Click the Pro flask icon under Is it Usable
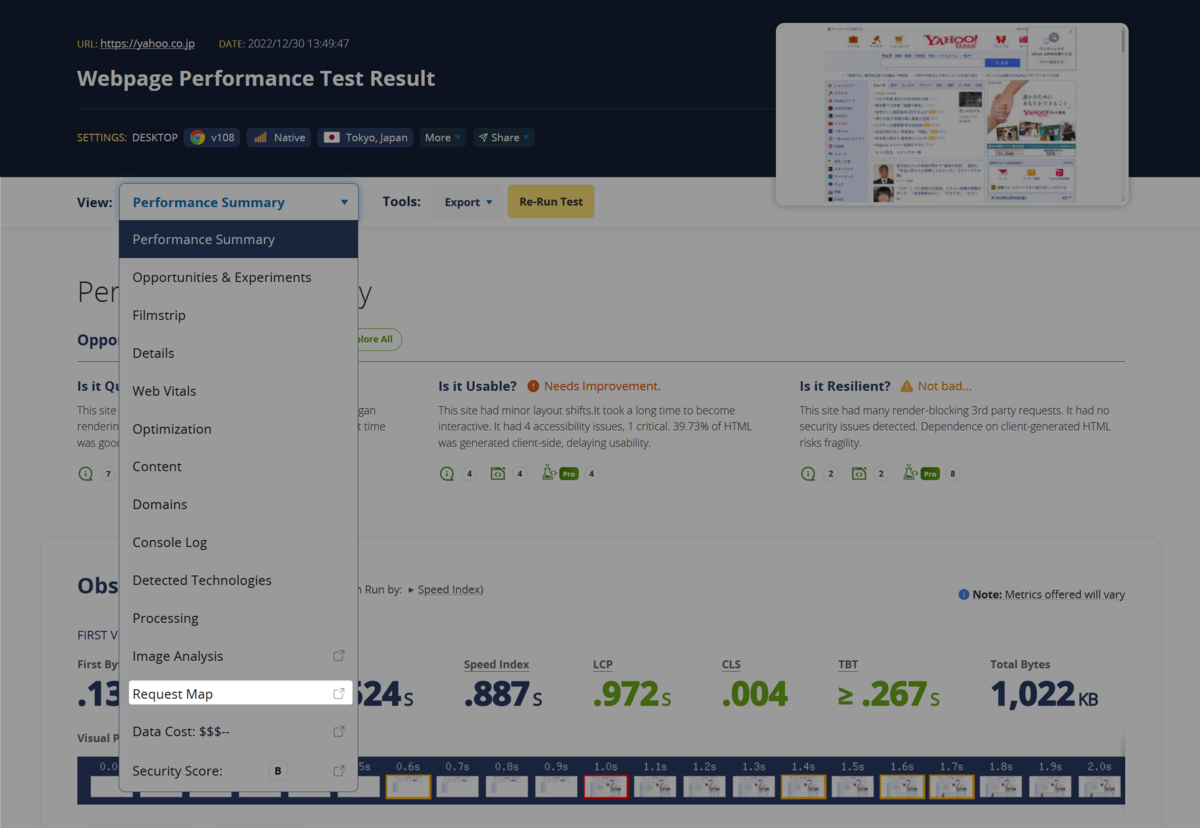1200x828 pixels. pos(560,473)
